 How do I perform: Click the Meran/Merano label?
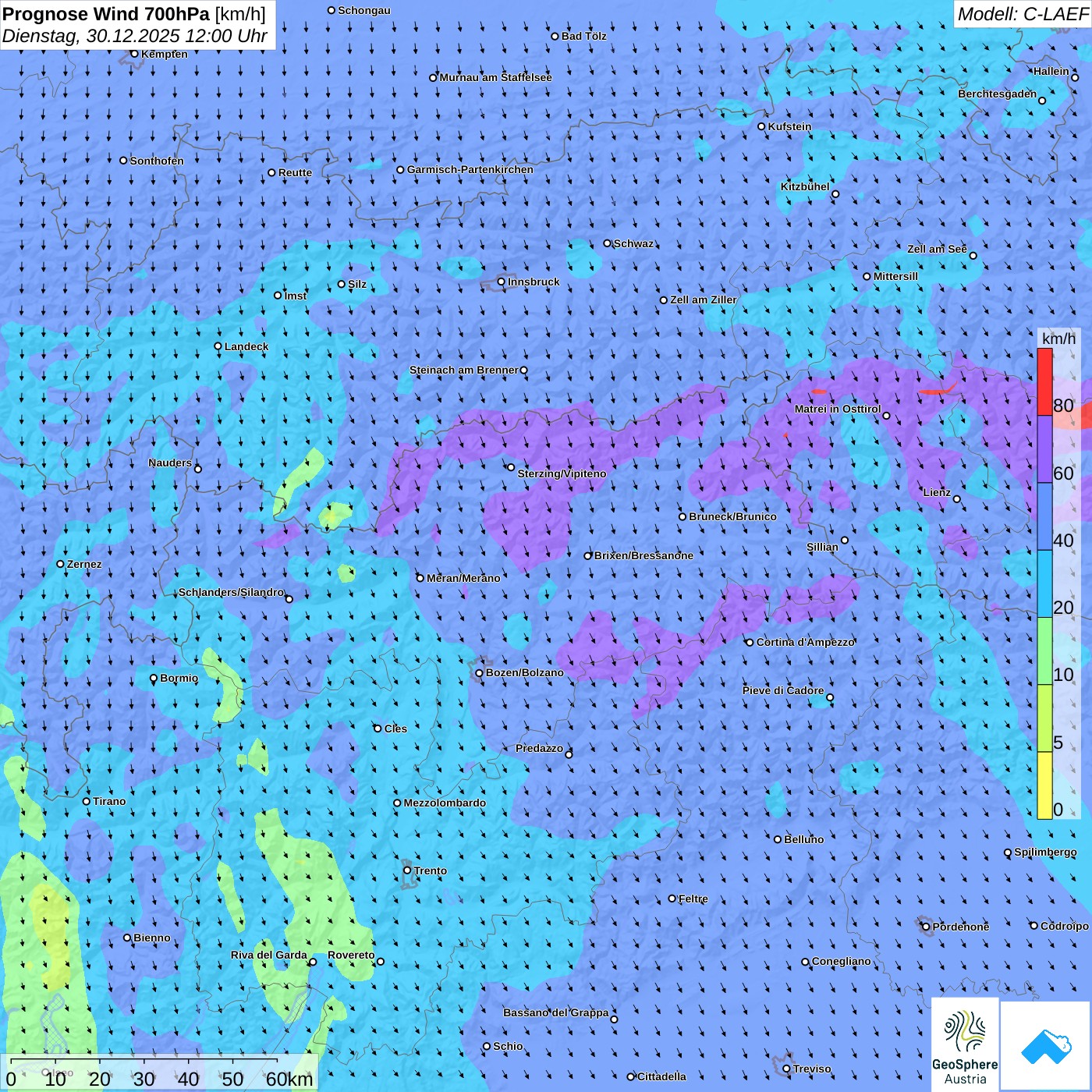(x=463, y=578)
